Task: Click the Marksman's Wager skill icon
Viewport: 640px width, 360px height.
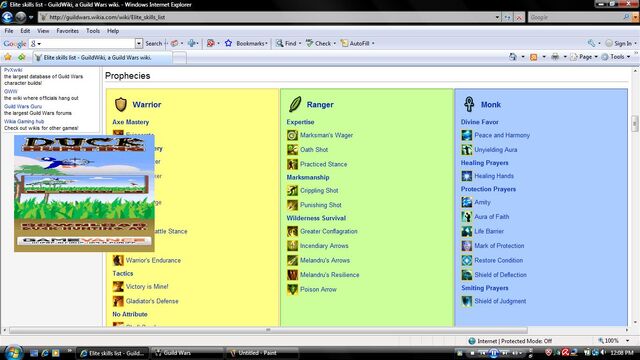Action: 292,135
